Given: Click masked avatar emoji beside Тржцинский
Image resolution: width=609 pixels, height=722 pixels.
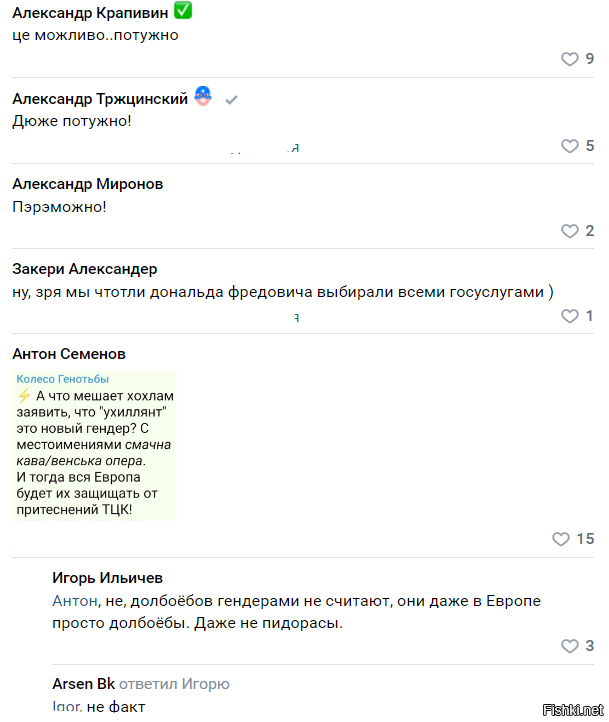Looking at the screenshot, I should tap(203, 96).
